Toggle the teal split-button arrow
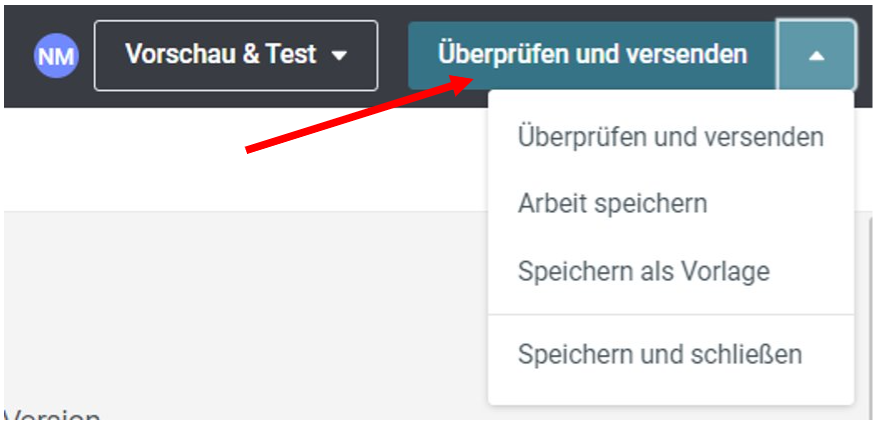The image size is (879, 425). click(x=816, y=55)
